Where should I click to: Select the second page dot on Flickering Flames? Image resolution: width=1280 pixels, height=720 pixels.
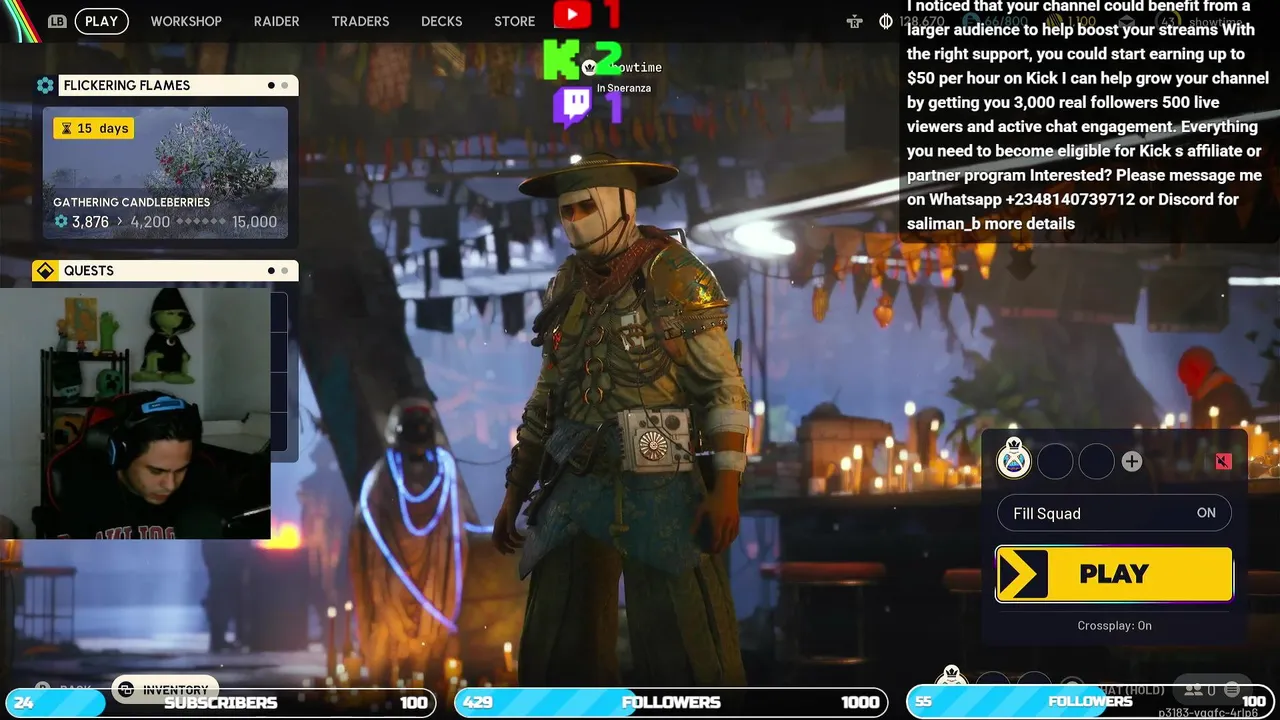tap(284, 85)
